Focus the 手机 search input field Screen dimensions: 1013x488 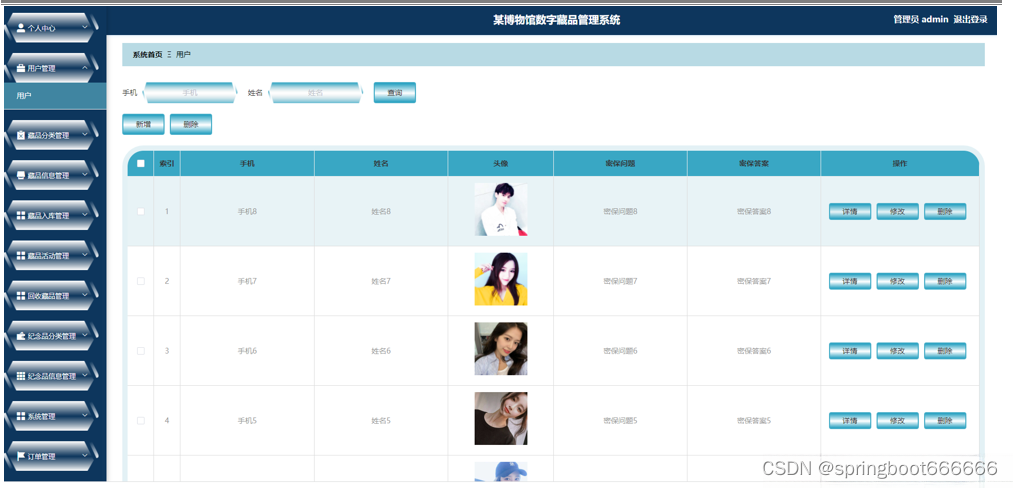click(x=189, y=92)
